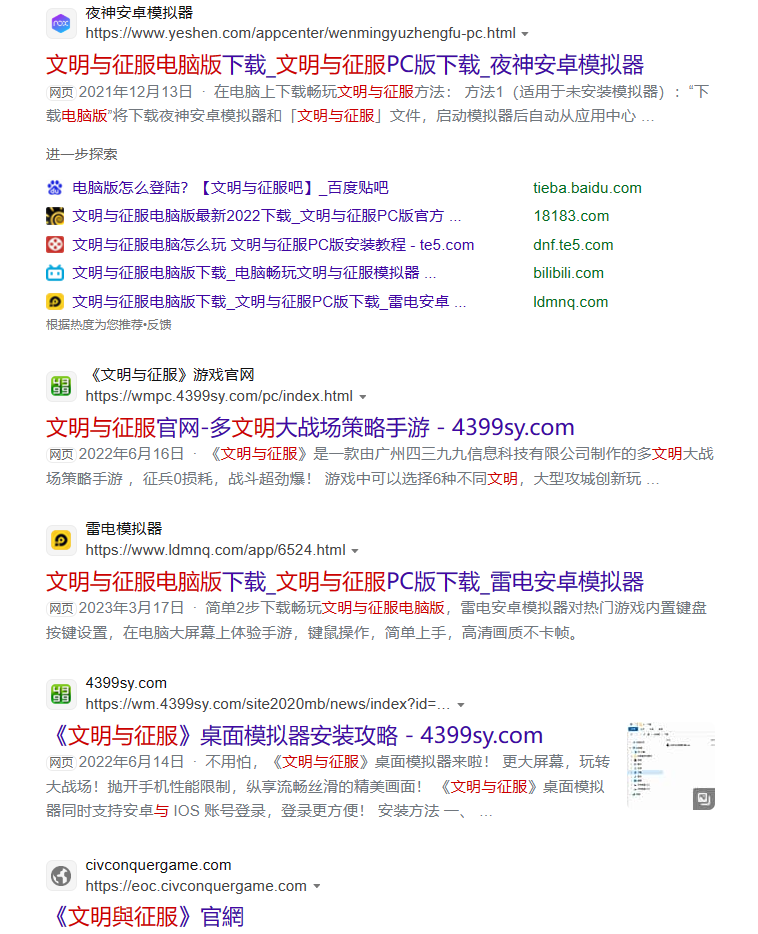Click the wmpc.4399sy.com/pc/index.html URL
758x934 pixels.
pyautogui.click(x=219, y=396)
